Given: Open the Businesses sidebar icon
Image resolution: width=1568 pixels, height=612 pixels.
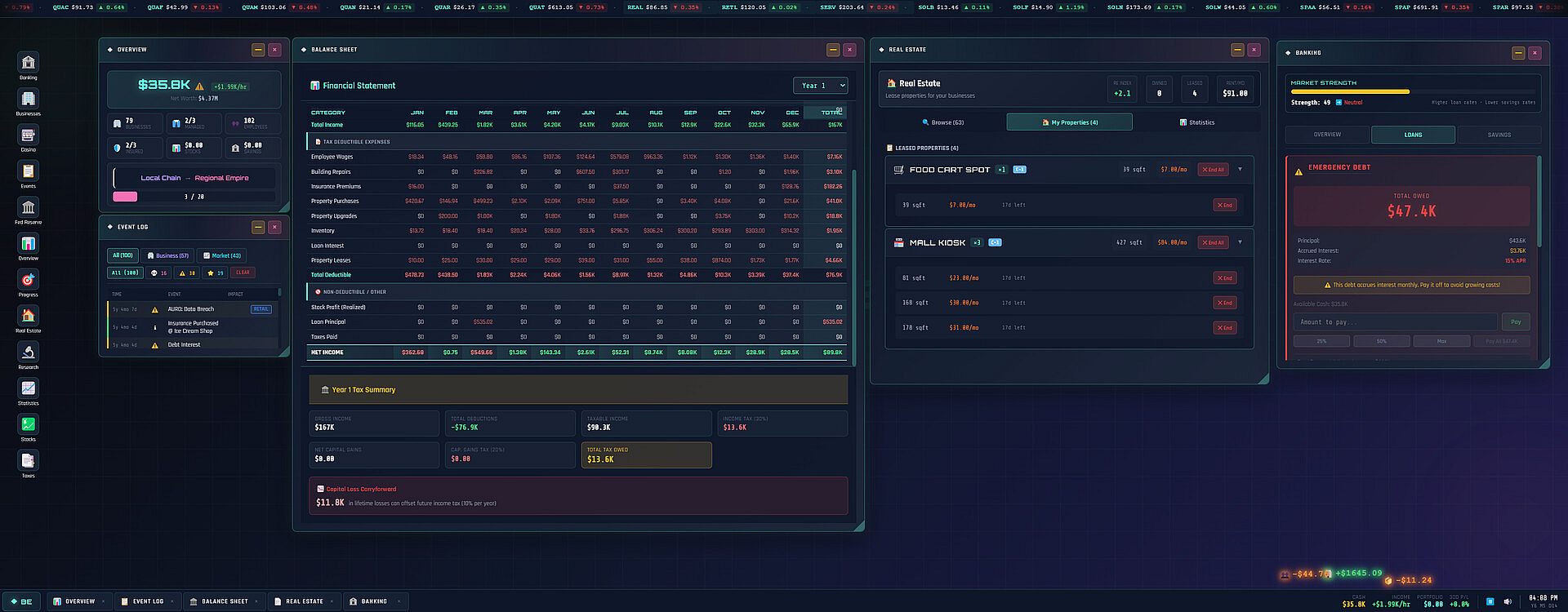Looking at the screenshot, I should pos(28,100).
